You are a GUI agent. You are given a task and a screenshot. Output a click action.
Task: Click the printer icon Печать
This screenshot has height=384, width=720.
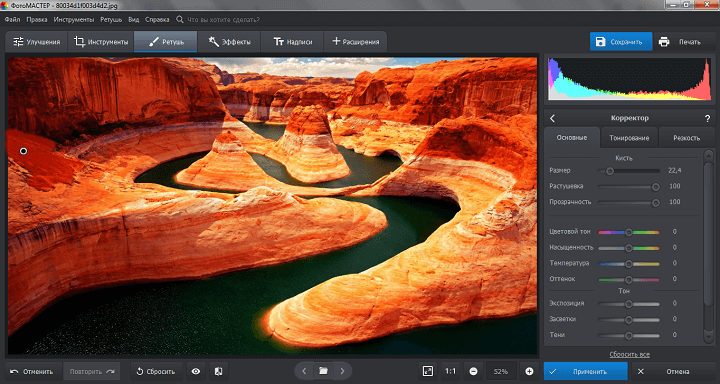pyautogui.click(x=664, y=42)
